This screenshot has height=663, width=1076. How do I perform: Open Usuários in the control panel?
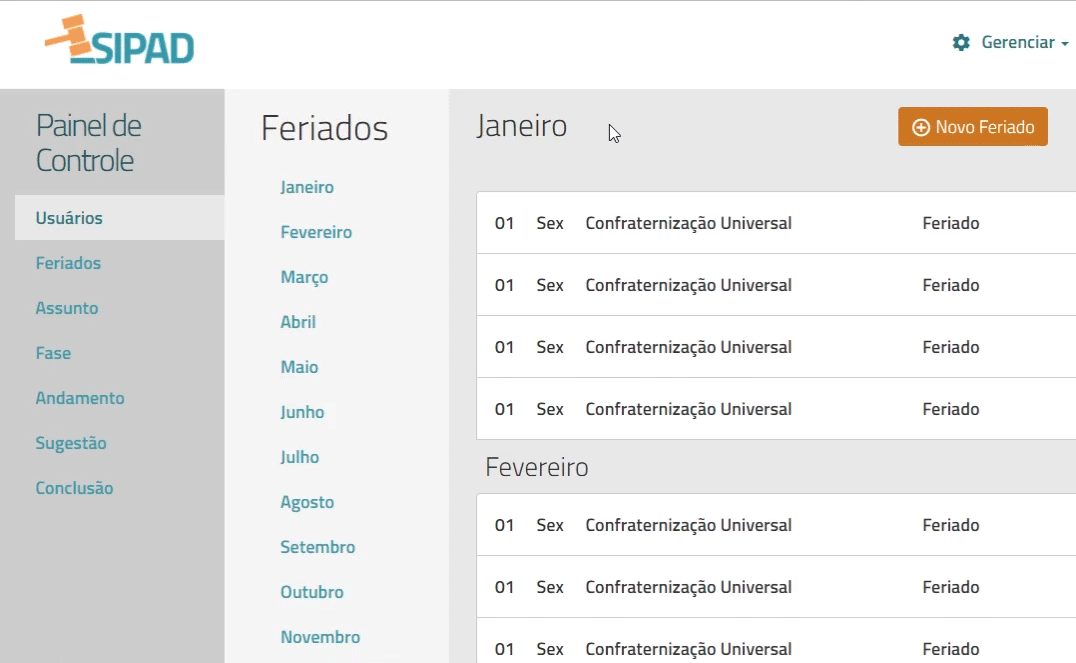point(69,218)
